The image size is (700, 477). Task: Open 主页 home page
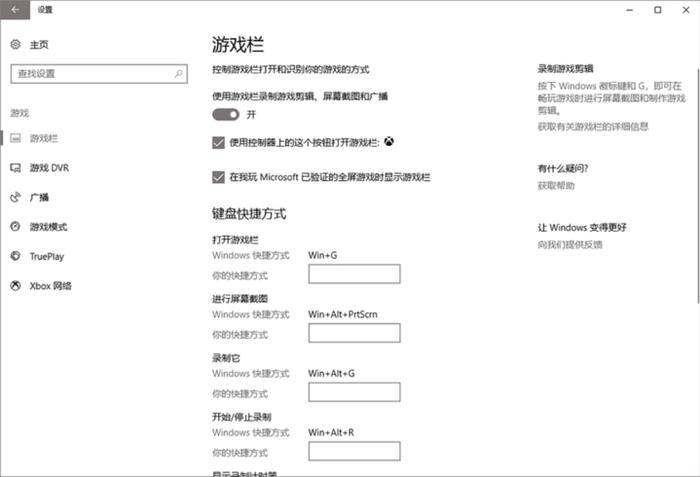[x=39, y=45]
